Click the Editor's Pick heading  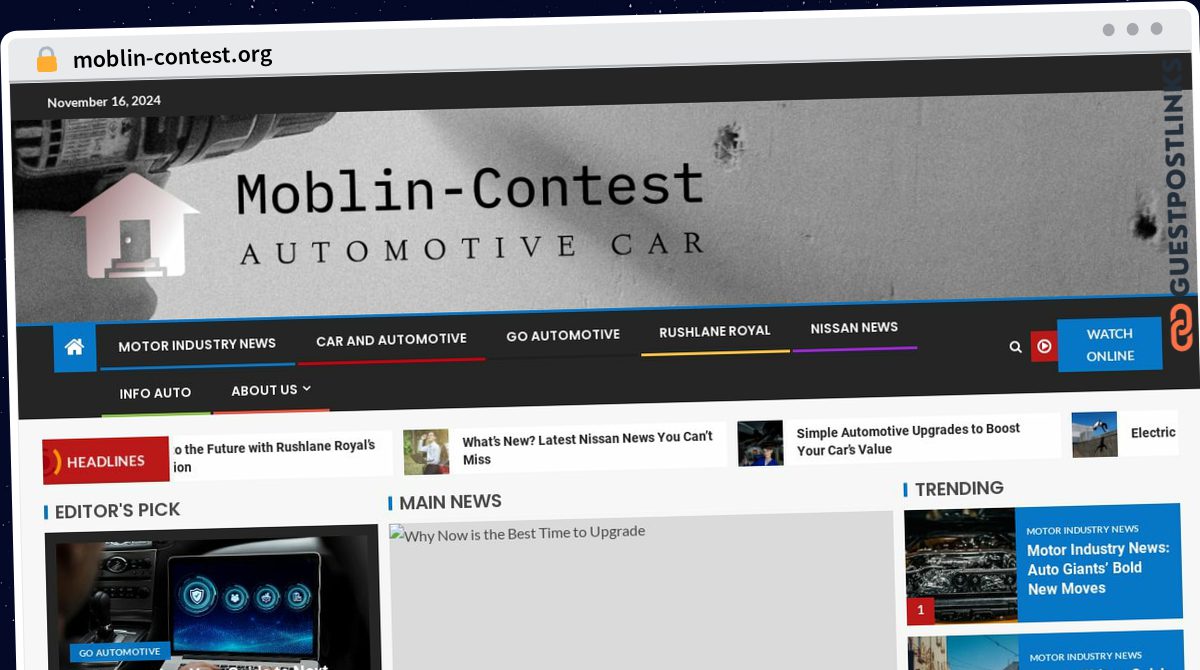[x=117, y=511]
